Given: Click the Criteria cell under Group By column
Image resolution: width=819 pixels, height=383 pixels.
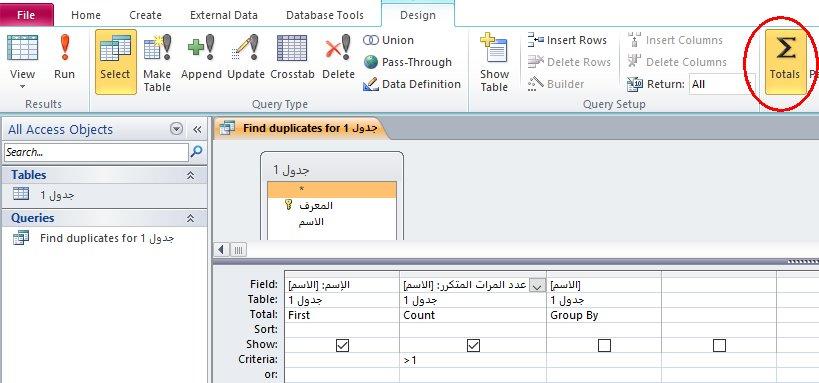Looking at the screenshot, I should point(604,361).
